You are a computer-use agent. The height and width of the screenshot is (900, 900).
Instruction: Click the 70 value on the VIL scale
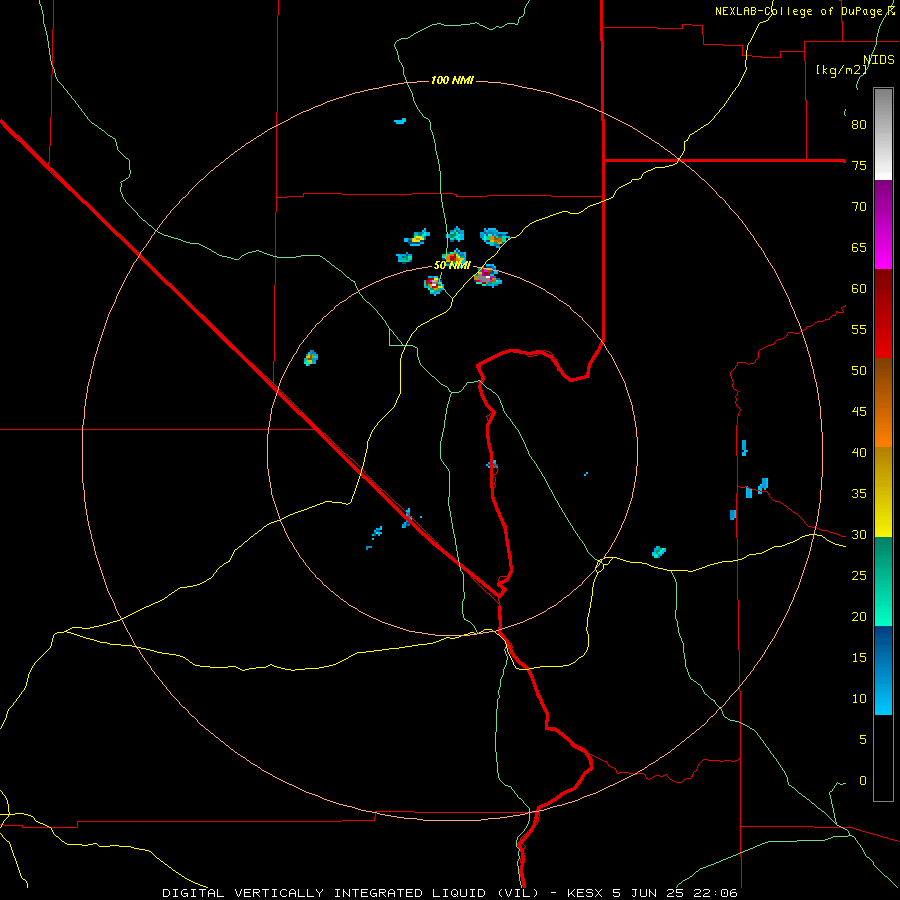pyautogui.click(x=859, y=207)
